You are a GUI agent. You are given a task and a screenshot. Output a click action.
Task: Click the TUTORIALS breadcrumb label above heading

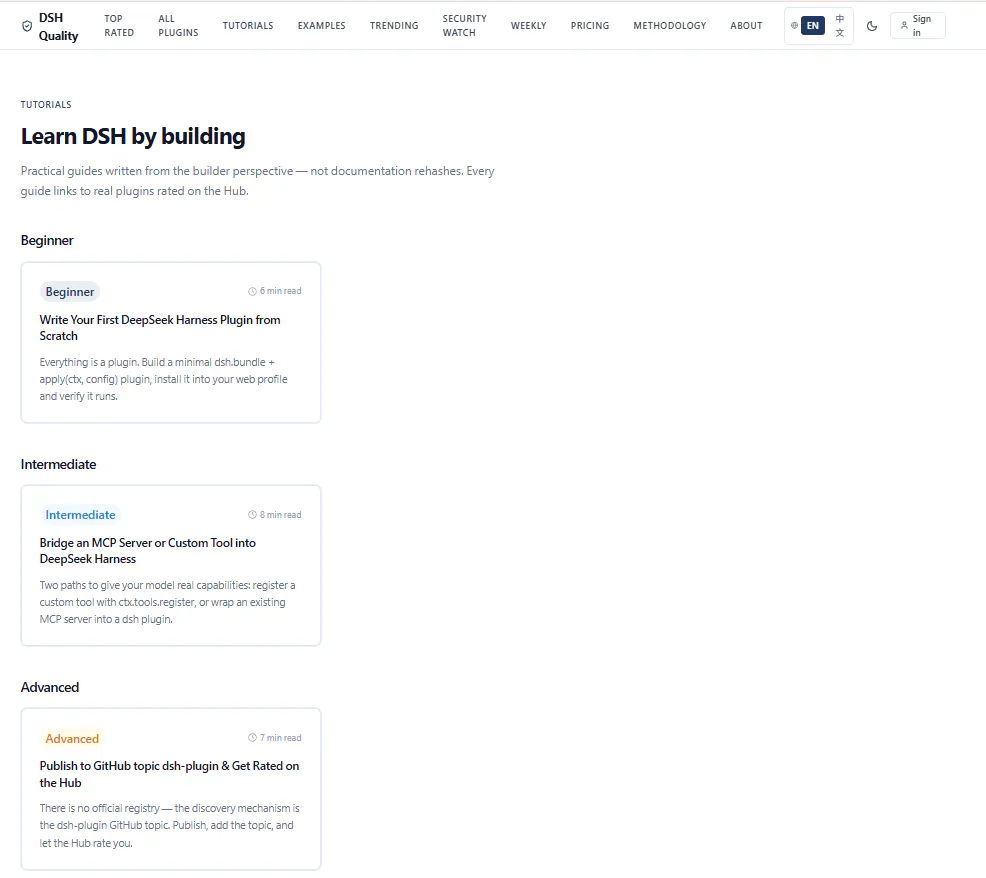[x=46, y=104]
